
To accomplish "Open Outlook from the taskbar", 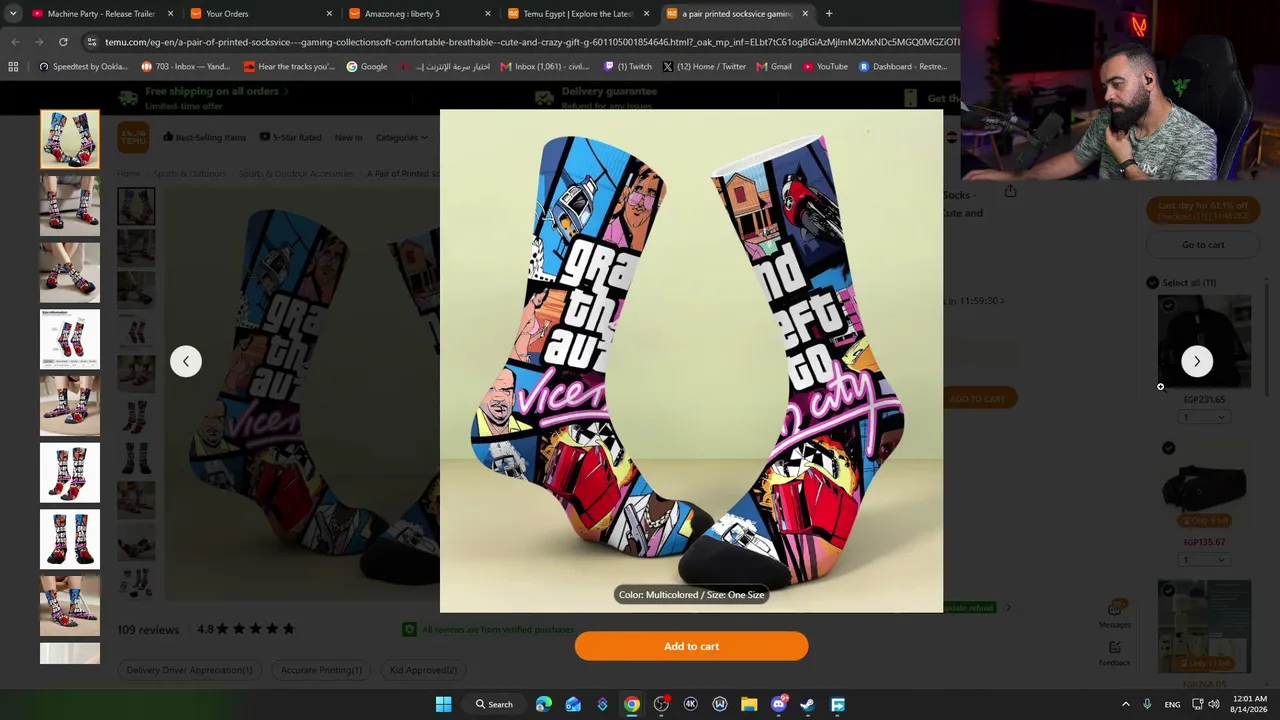I will pyautogui.click(x=573, y=704).
